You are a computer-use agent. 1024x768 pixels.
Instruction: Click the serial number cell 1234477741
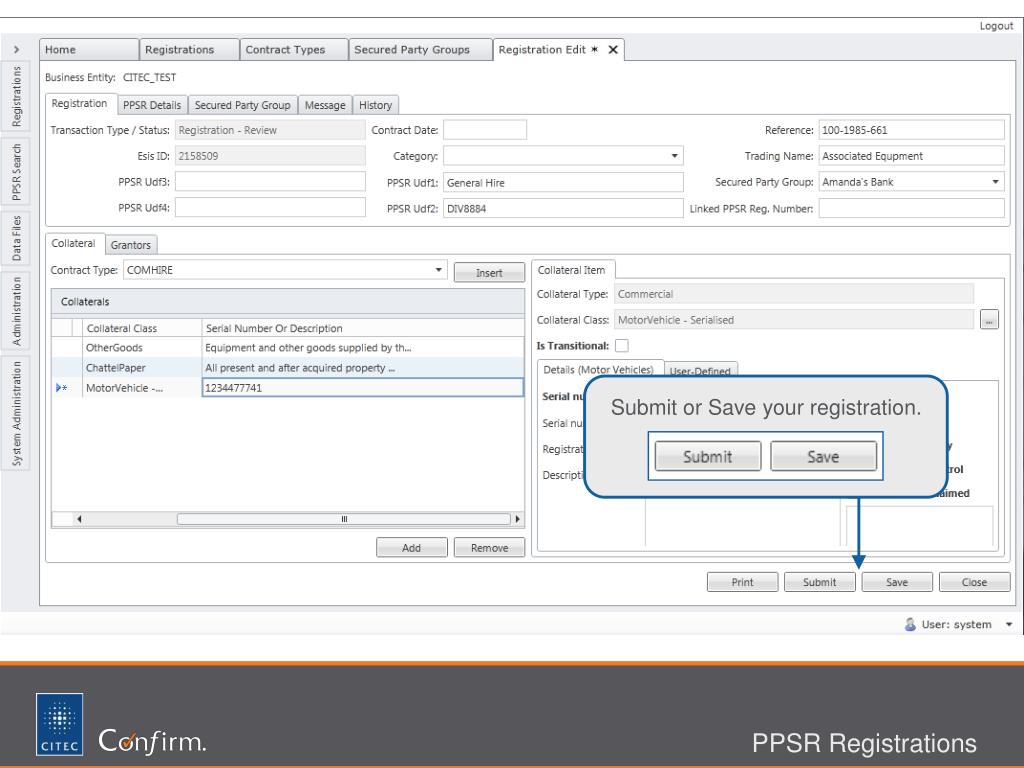[x=363, y=388]
